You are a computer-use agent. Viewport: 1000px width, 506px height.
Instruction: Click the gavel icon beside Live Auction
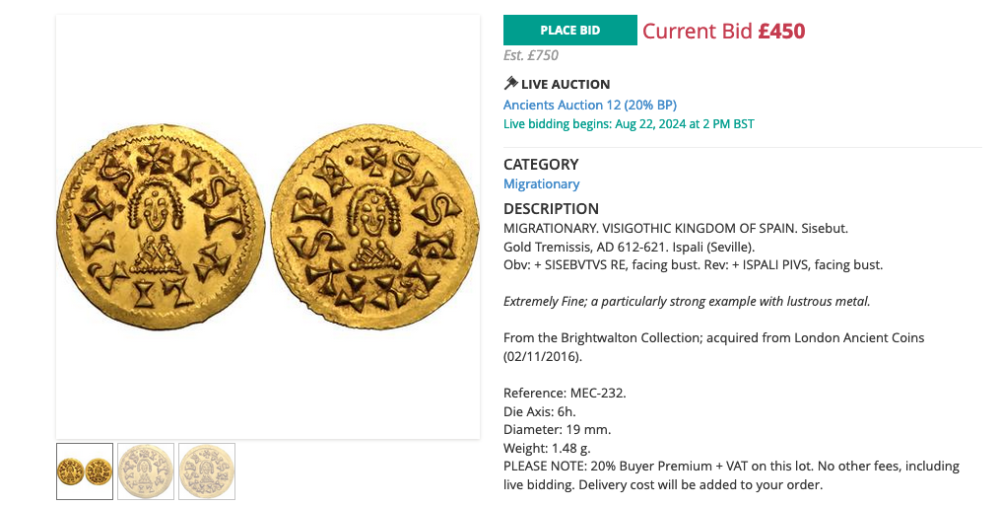click(511, 84)
